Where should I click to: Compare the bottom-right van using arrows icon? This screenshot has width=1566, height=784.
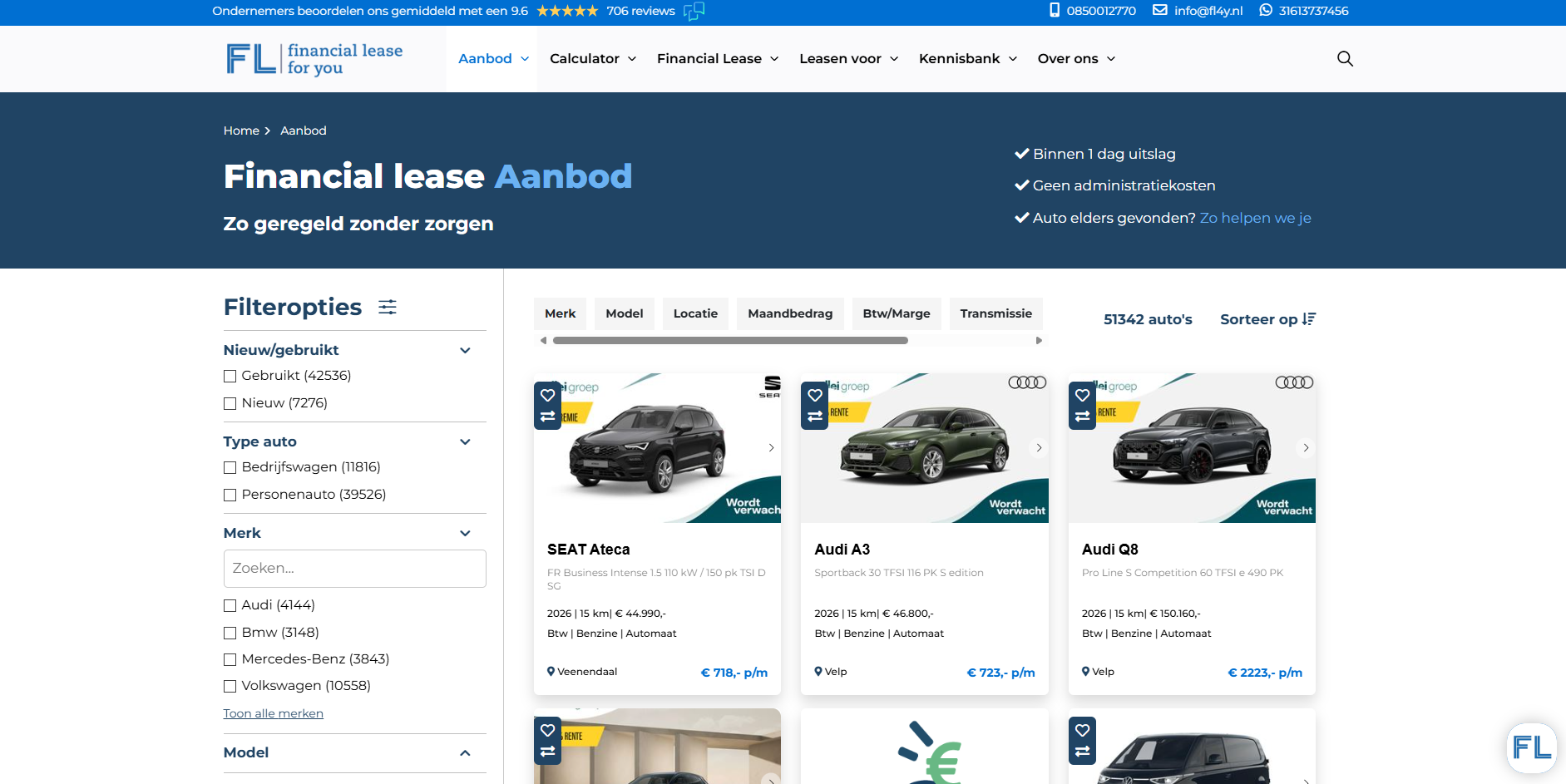click(1082, 752)
